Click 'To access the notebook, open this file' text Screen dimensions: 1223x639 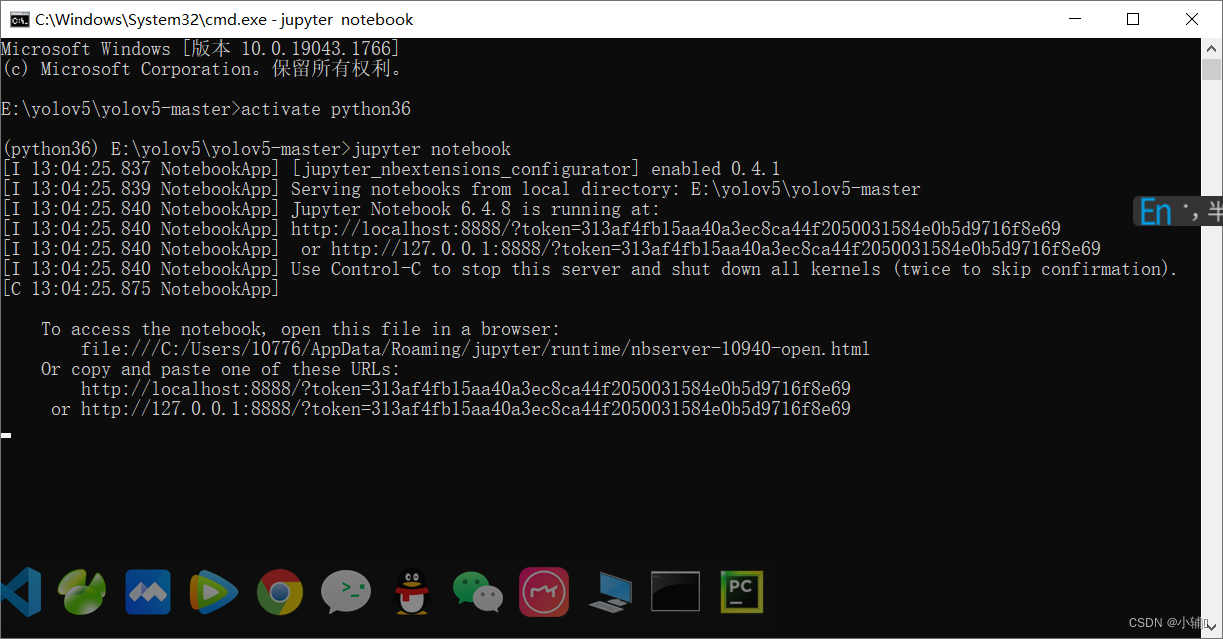tap(301, 329)
